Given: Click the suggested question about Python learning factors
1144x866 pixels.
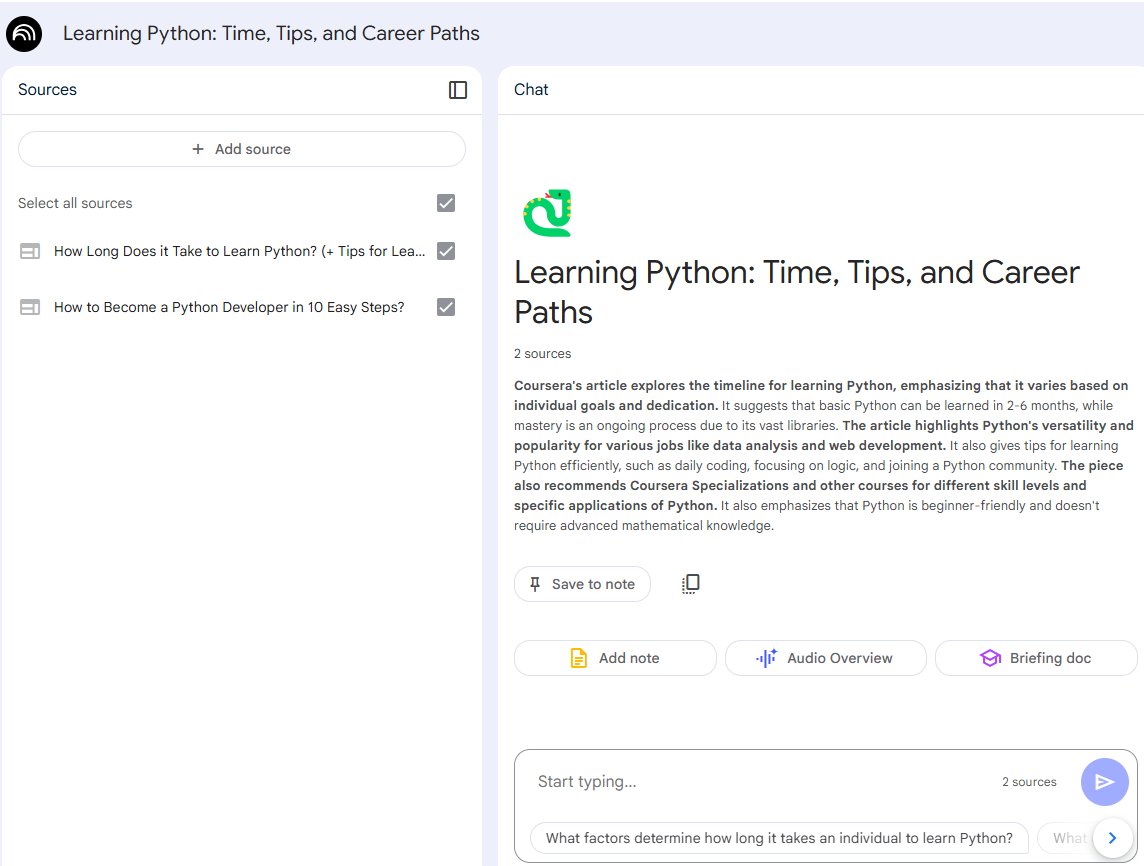Looking at the screenshot, I should [x=782, y=838].
